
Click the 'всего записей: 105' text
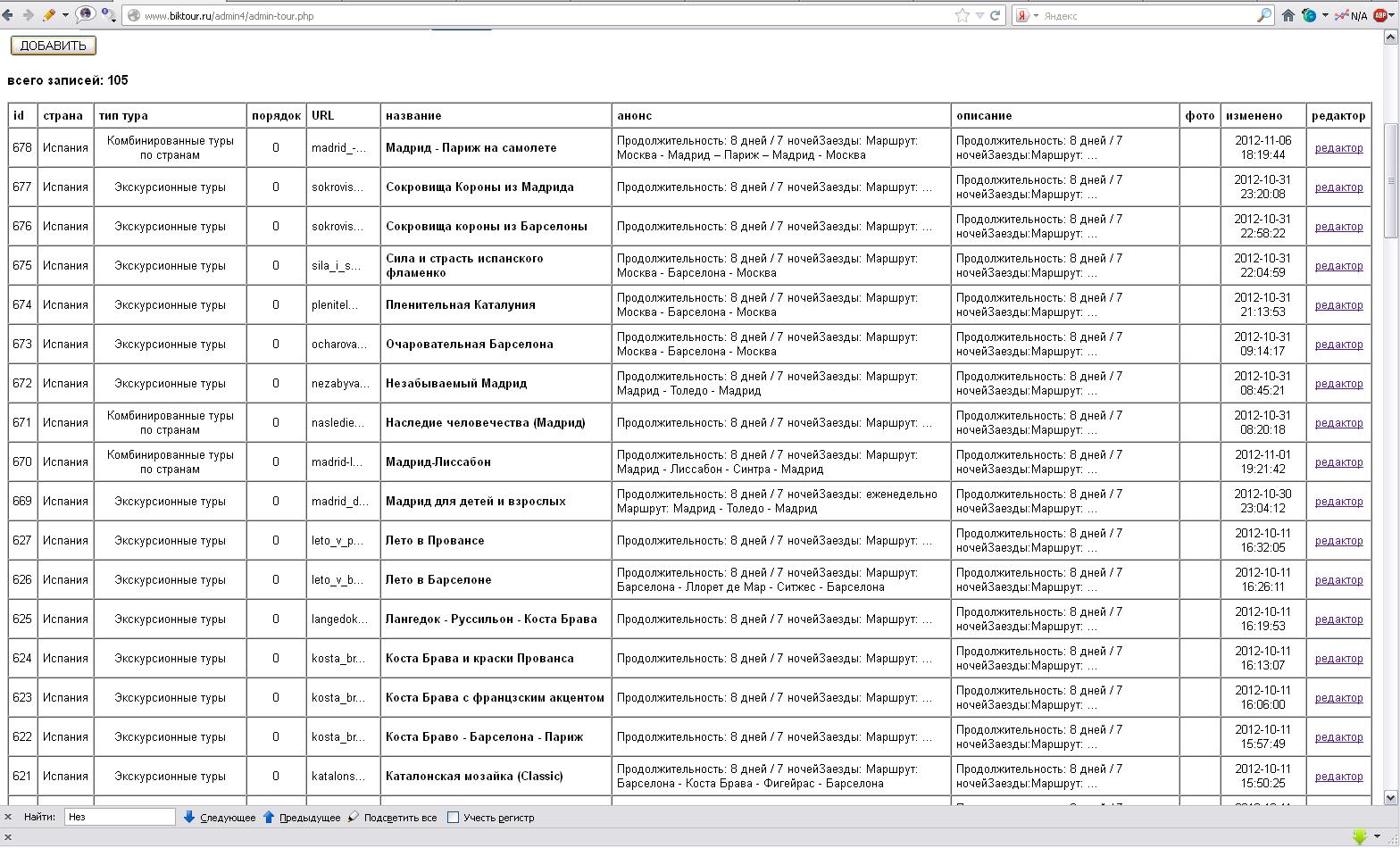click(x=68, y=80)
